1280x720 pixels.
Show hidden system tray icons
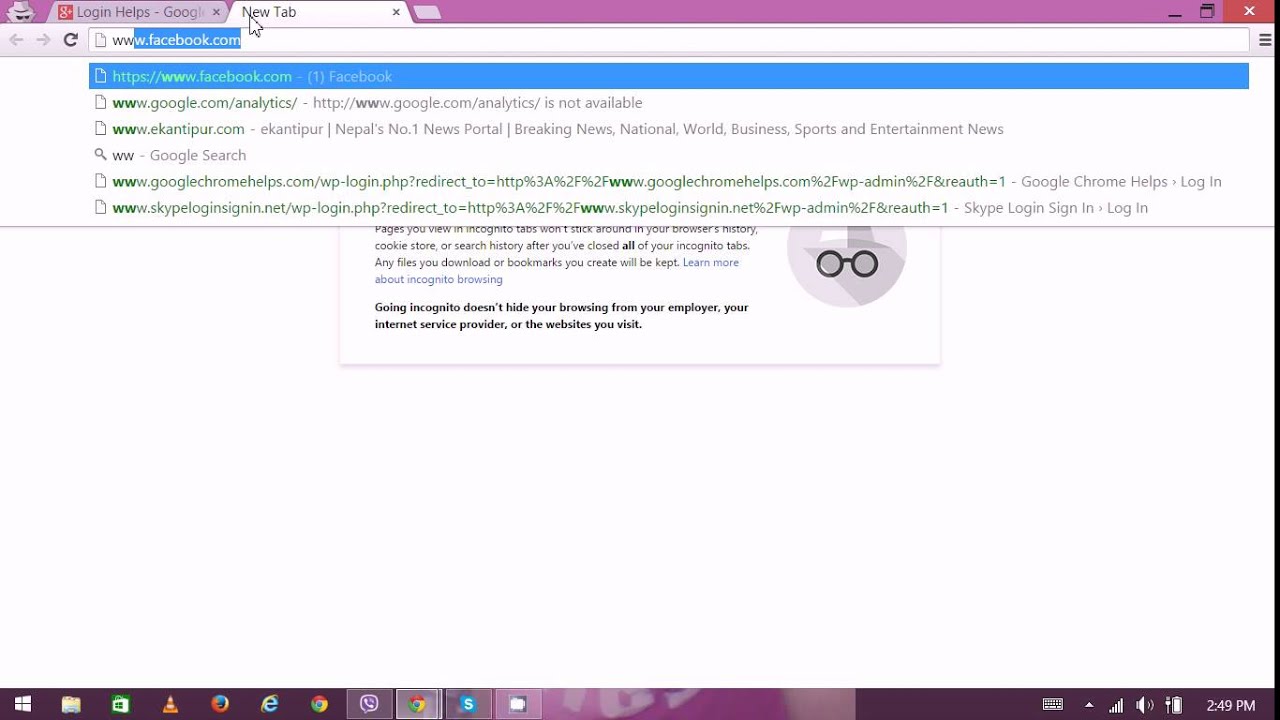click(1089, 705)
